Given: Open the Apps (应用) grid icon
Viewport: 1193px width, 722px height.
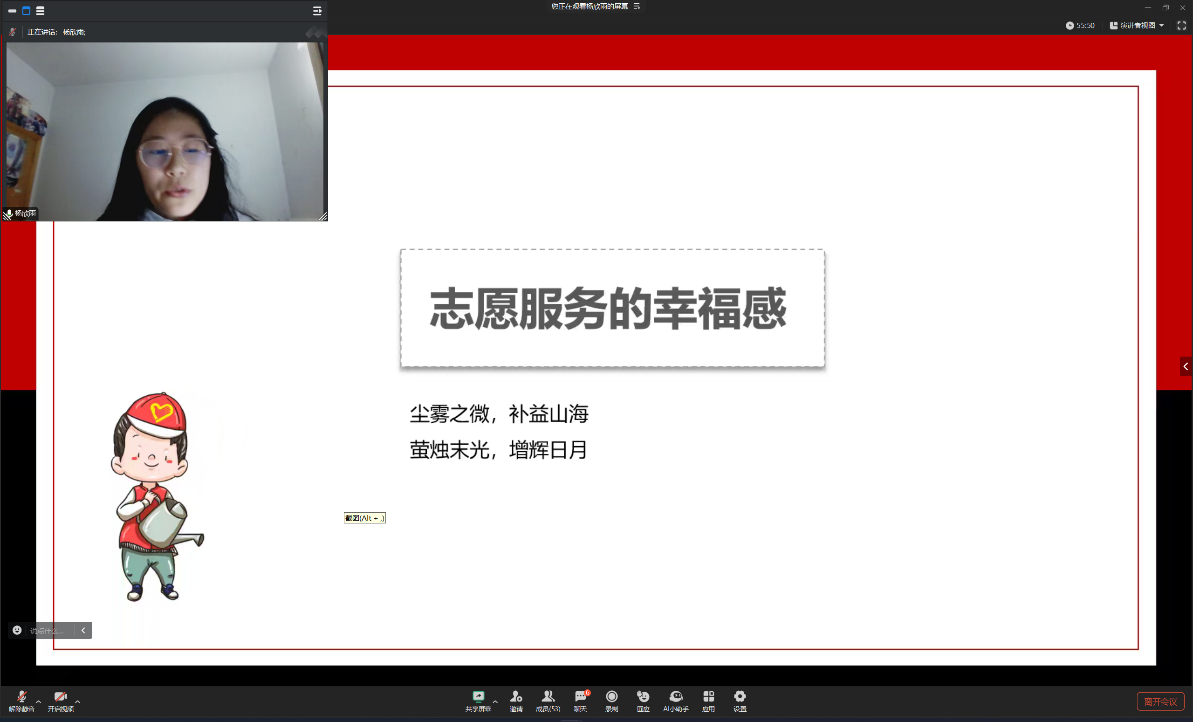Looking at the screenshot, I should click(x=708, y=699).
